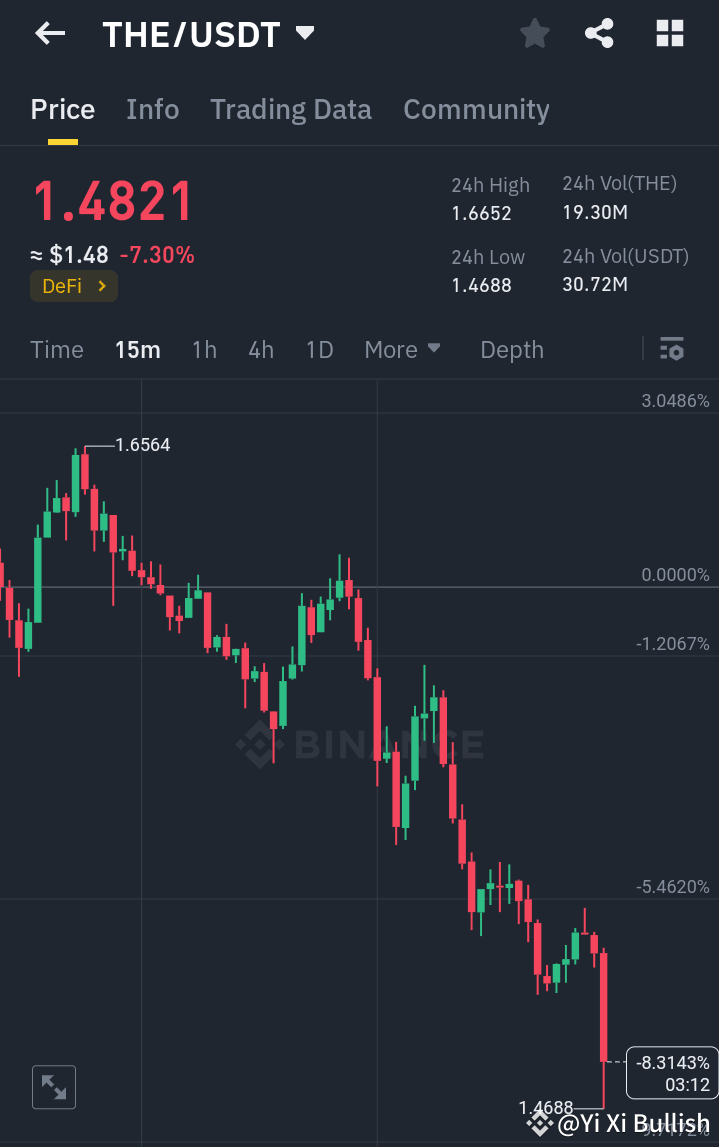Open the Time interval option
The image size is (719, 1147).
click(56, 349)
